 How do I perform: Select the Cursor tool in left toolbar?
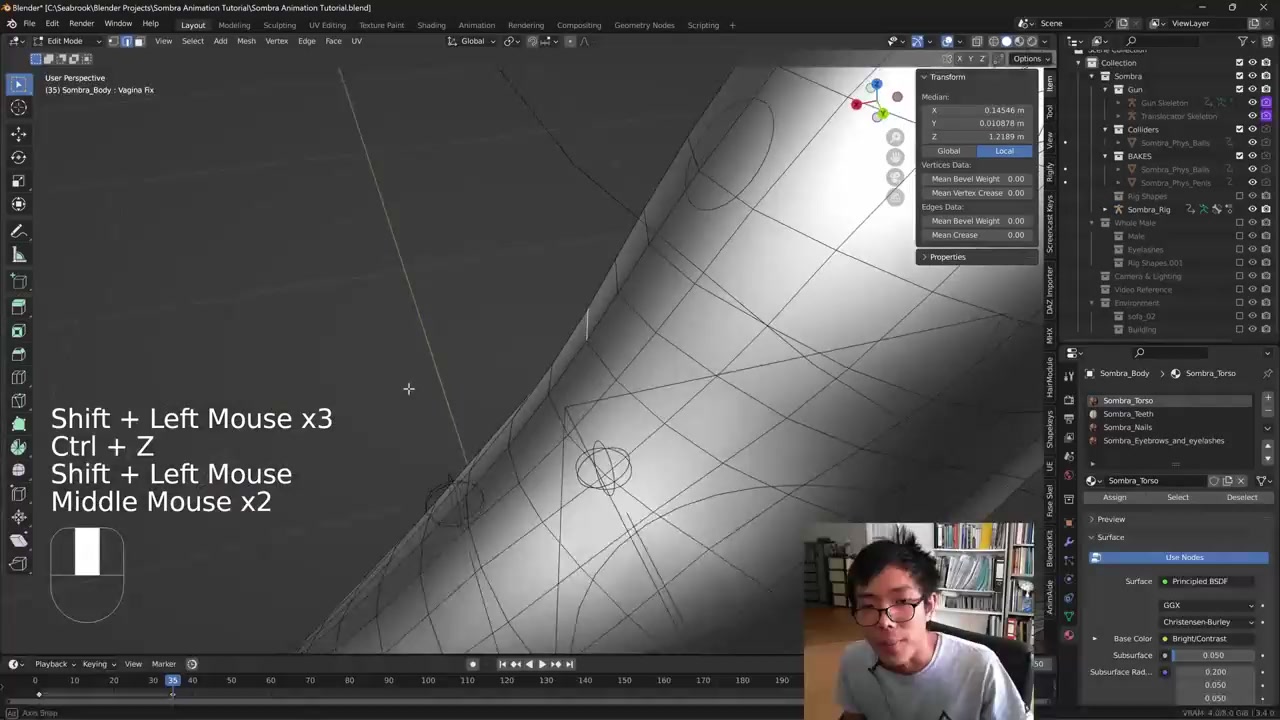point(18,108)
